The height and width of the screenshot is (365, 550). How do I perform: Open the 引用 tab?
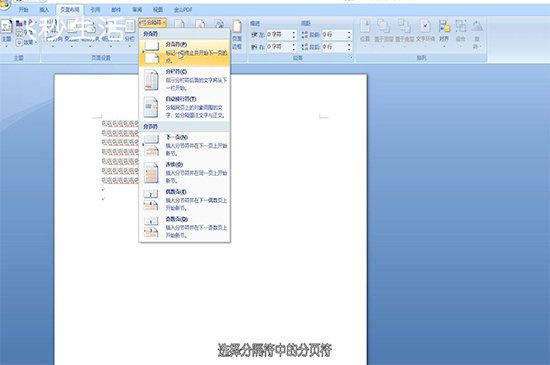click(95, 10)
